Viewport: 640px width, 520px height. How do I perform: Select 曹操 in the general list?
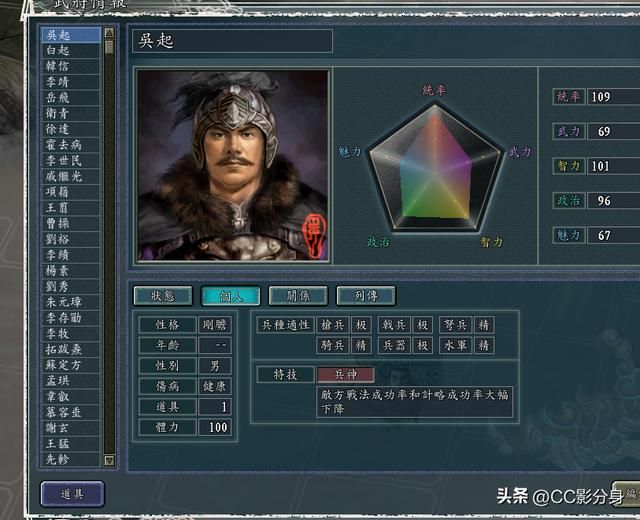[x=71, y=224]
